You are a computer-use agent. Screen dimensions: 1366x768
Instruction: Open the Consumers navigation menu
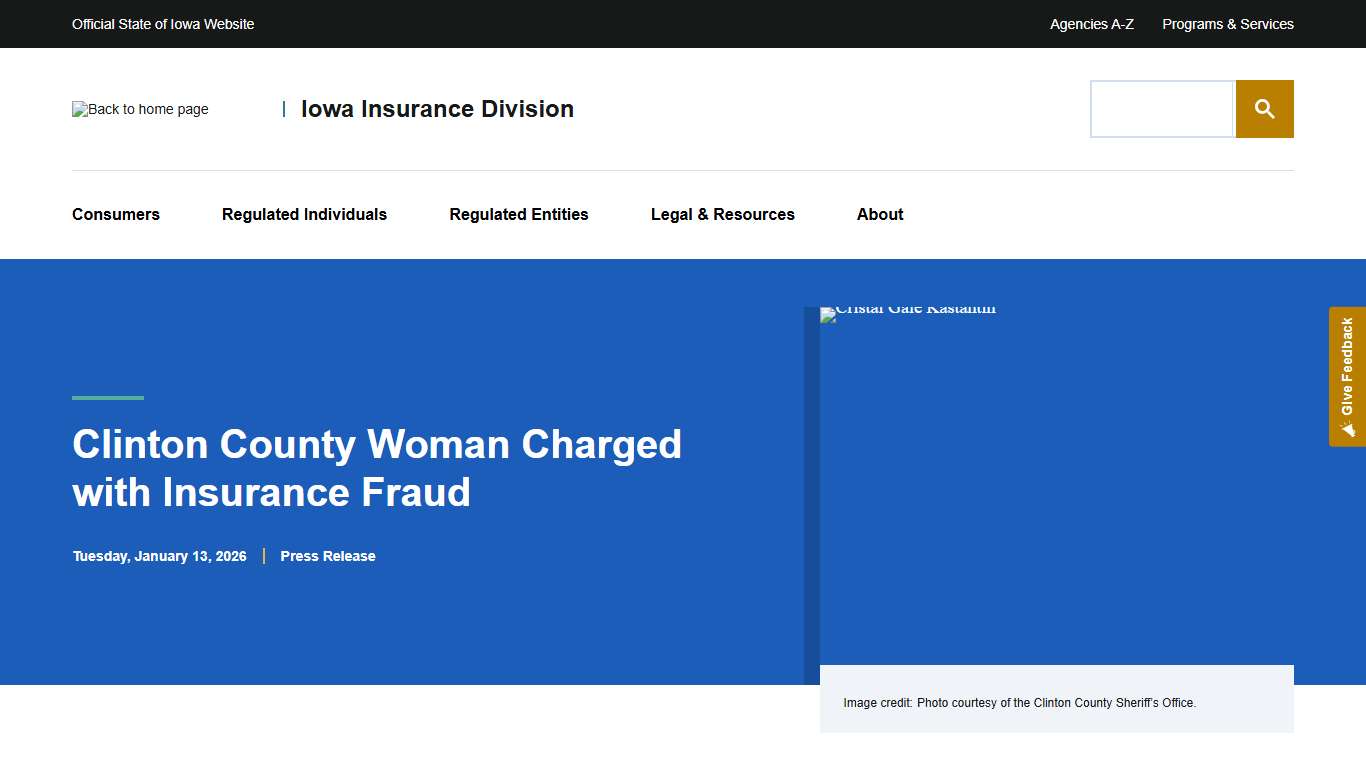click(115, 214)
